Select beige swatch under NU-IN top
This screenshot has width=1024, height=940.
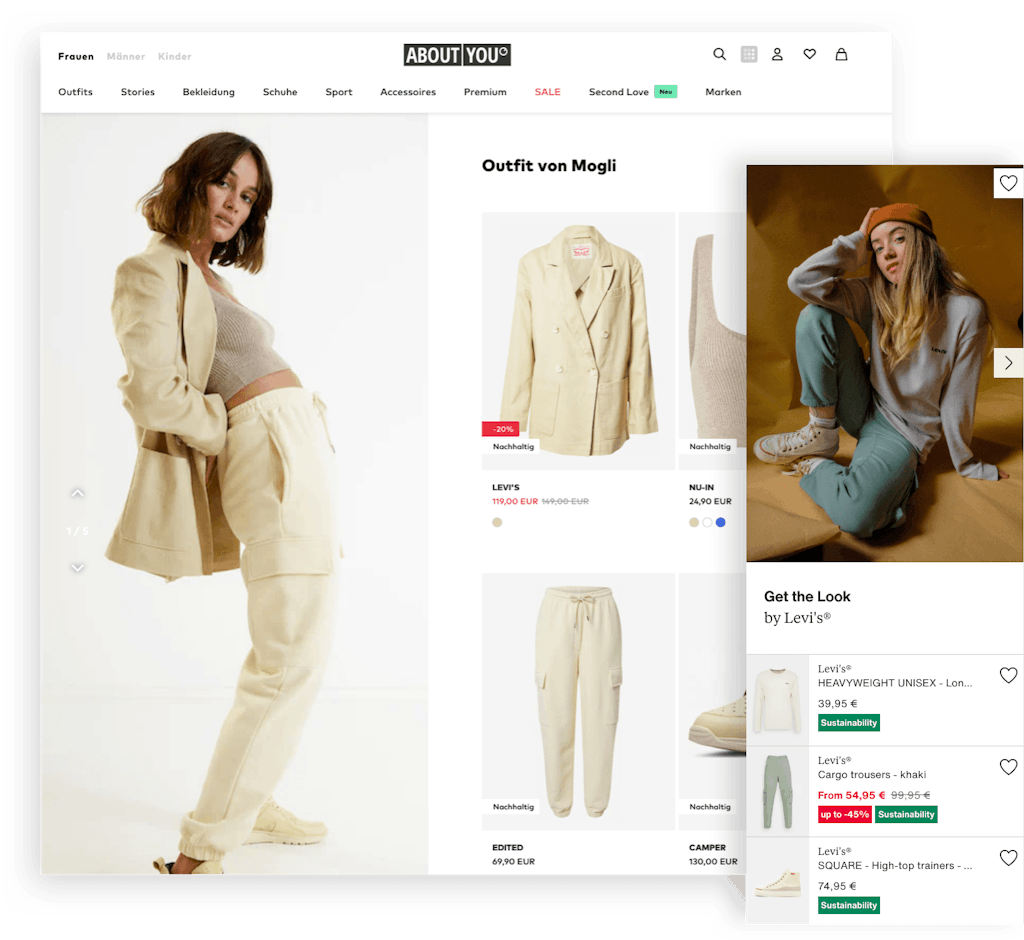click(694, 523)
